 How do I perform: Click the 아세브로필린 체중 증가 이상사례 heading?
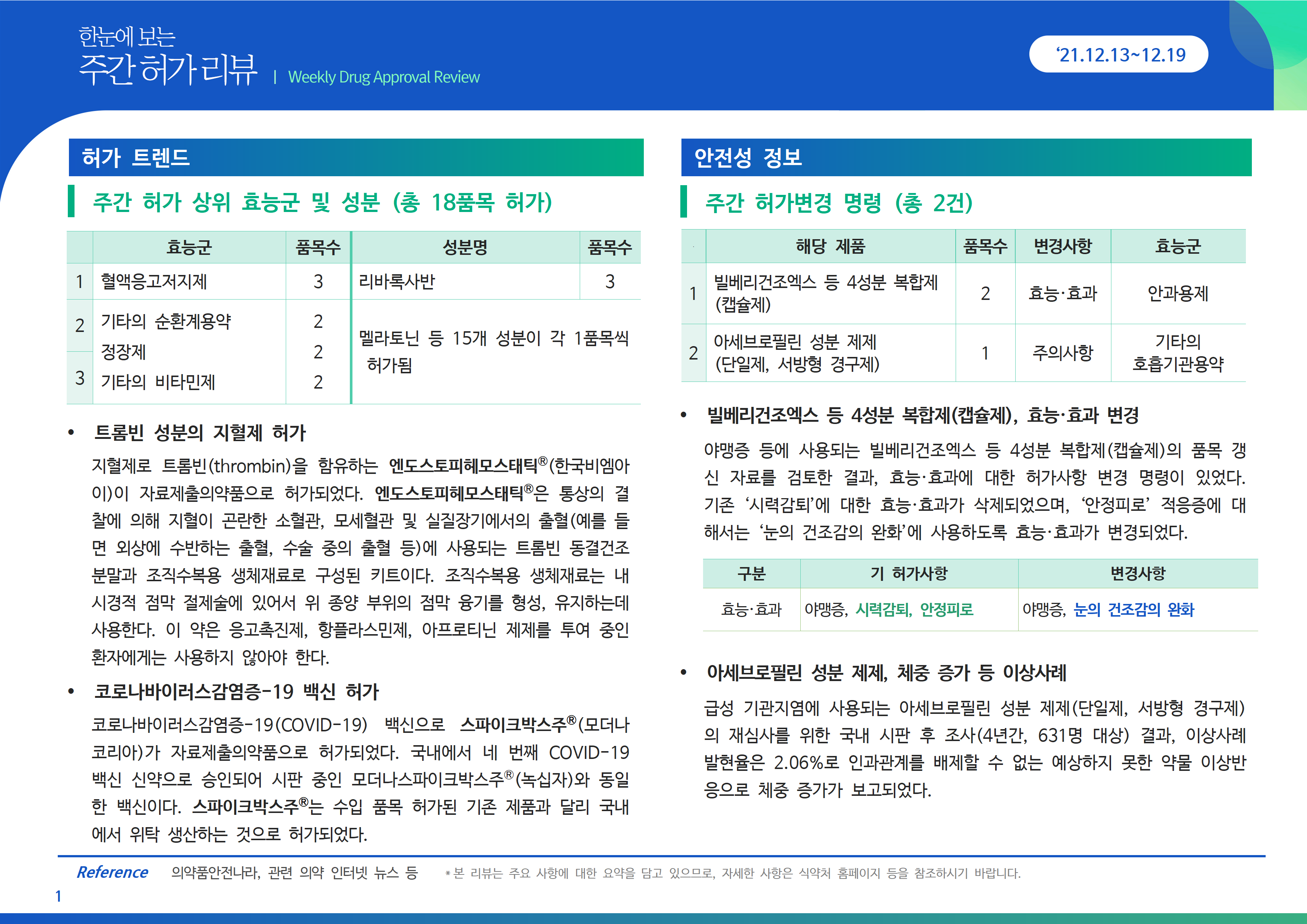click(x=886, y=673)
